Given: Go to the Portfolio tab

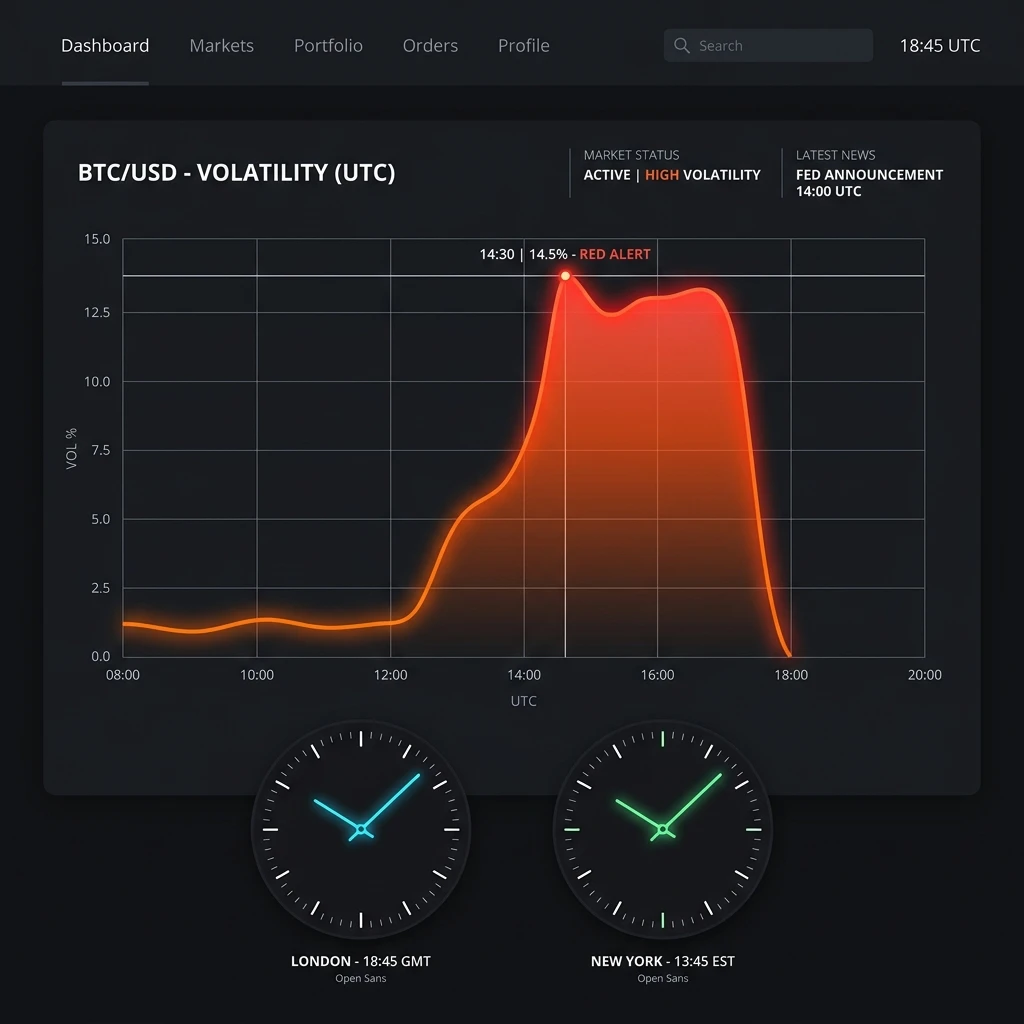Looking at the screenshot, I should (328, 46).
